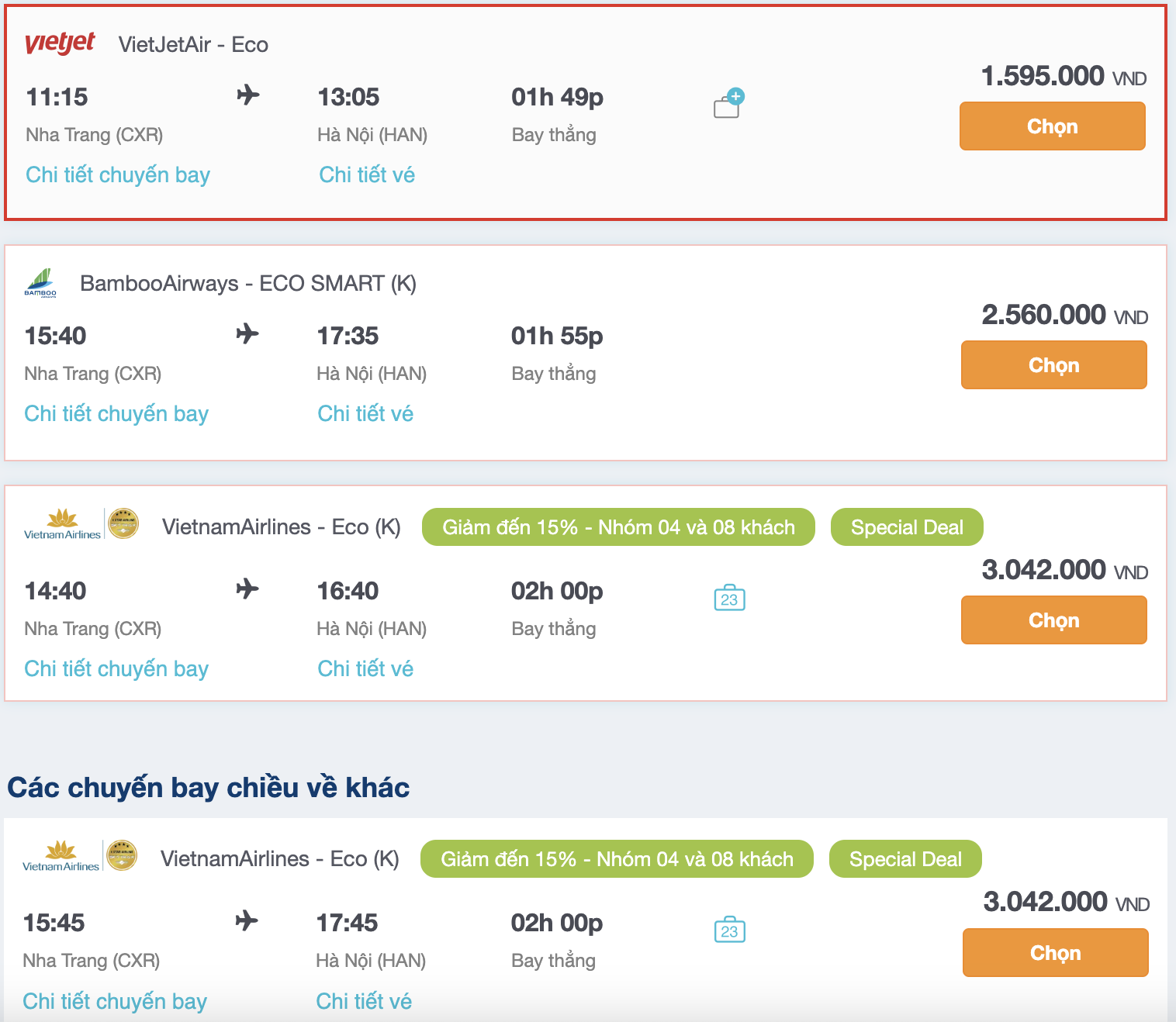1176x1022 pixels.
Task: Select Chọn for the VietJetAir Eco flight
Action: pos(1052,126)
